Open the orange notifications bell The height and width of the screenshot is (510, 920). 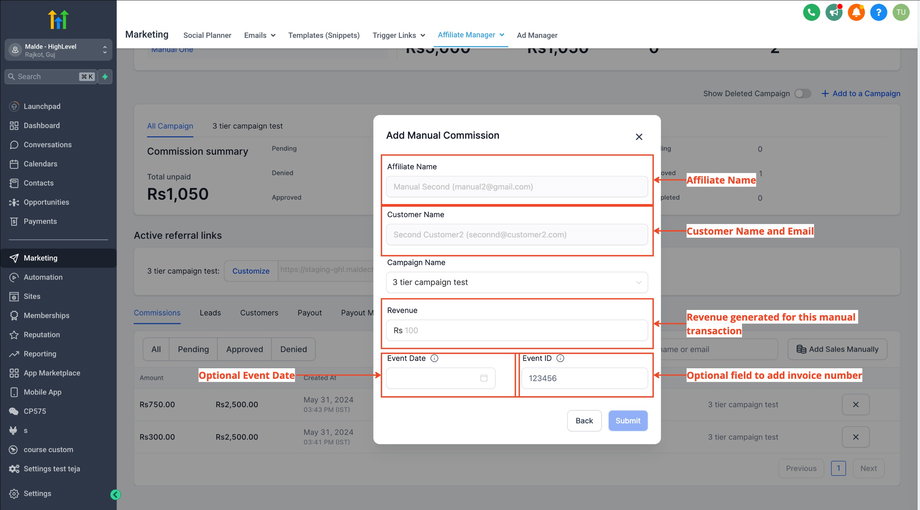(x=856, y=12)
